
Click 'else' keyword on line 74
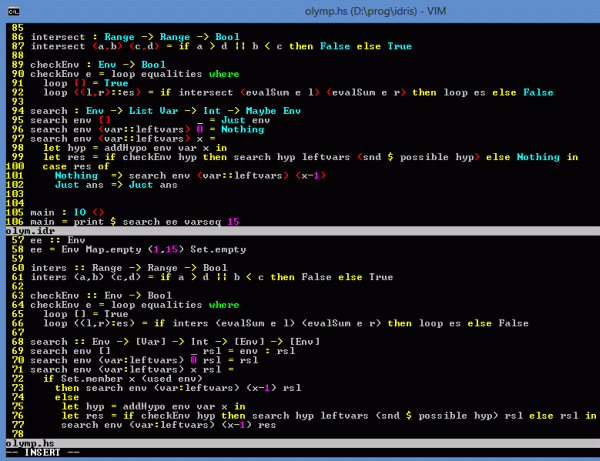click(x=67, y=397)
